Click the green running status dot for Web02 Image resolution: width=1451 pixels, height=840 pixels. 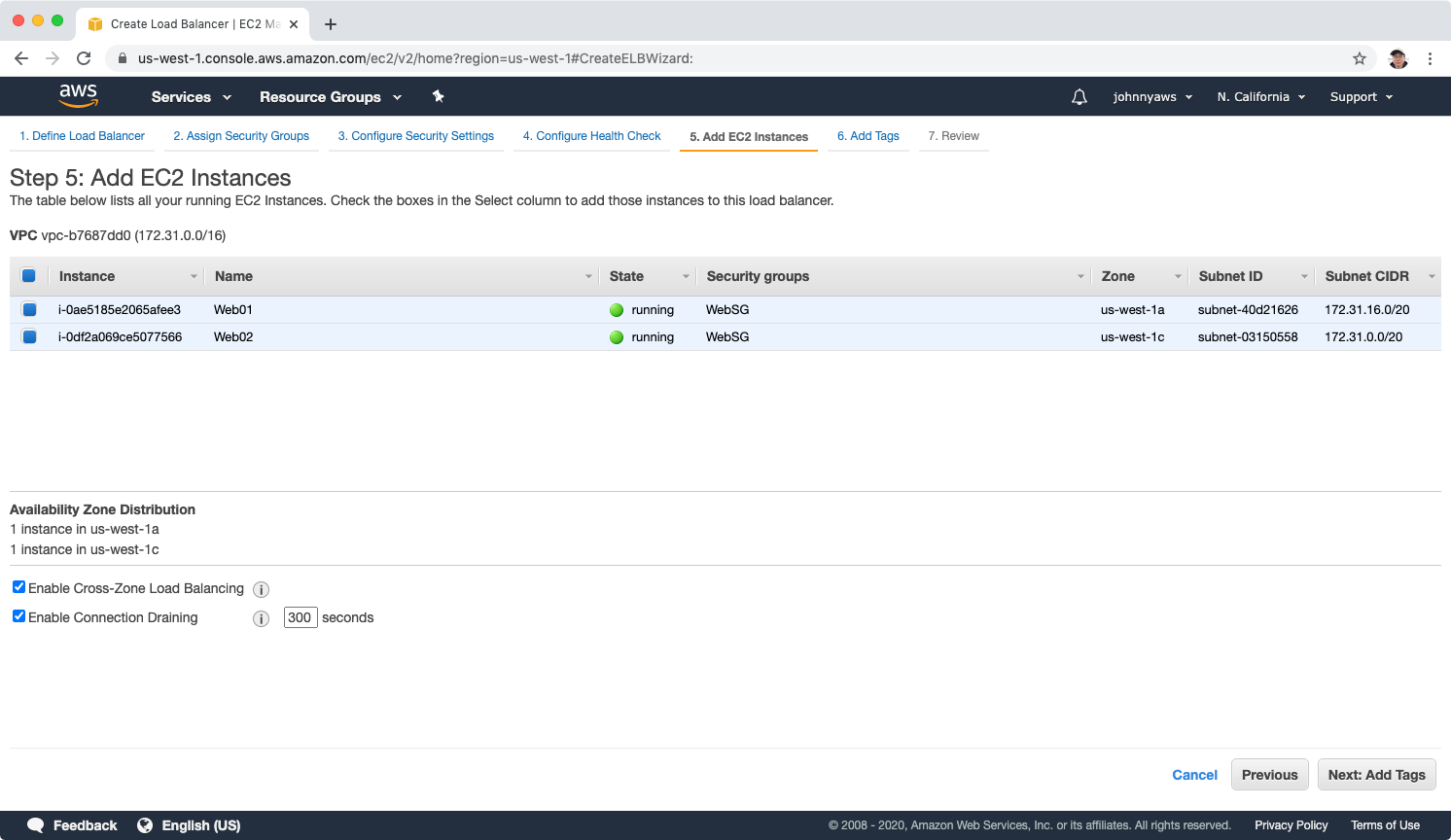(617, 337)
